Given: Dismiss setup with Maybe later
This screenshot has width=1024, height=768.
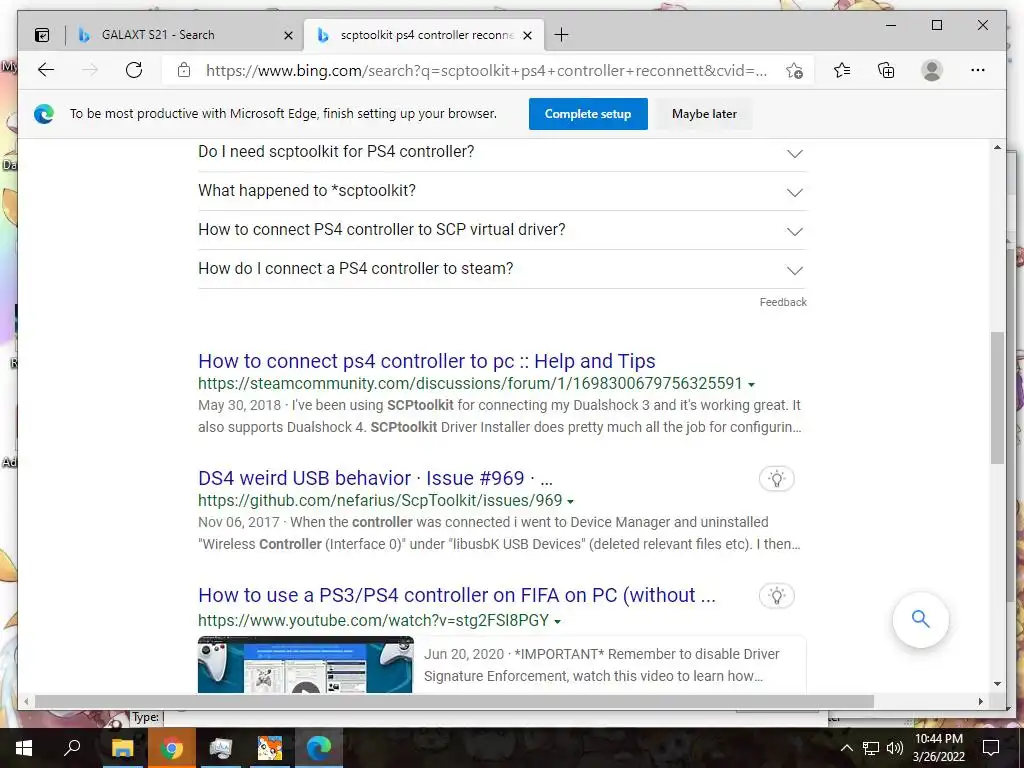Looking at the screenshot, I should coord(704,114).
